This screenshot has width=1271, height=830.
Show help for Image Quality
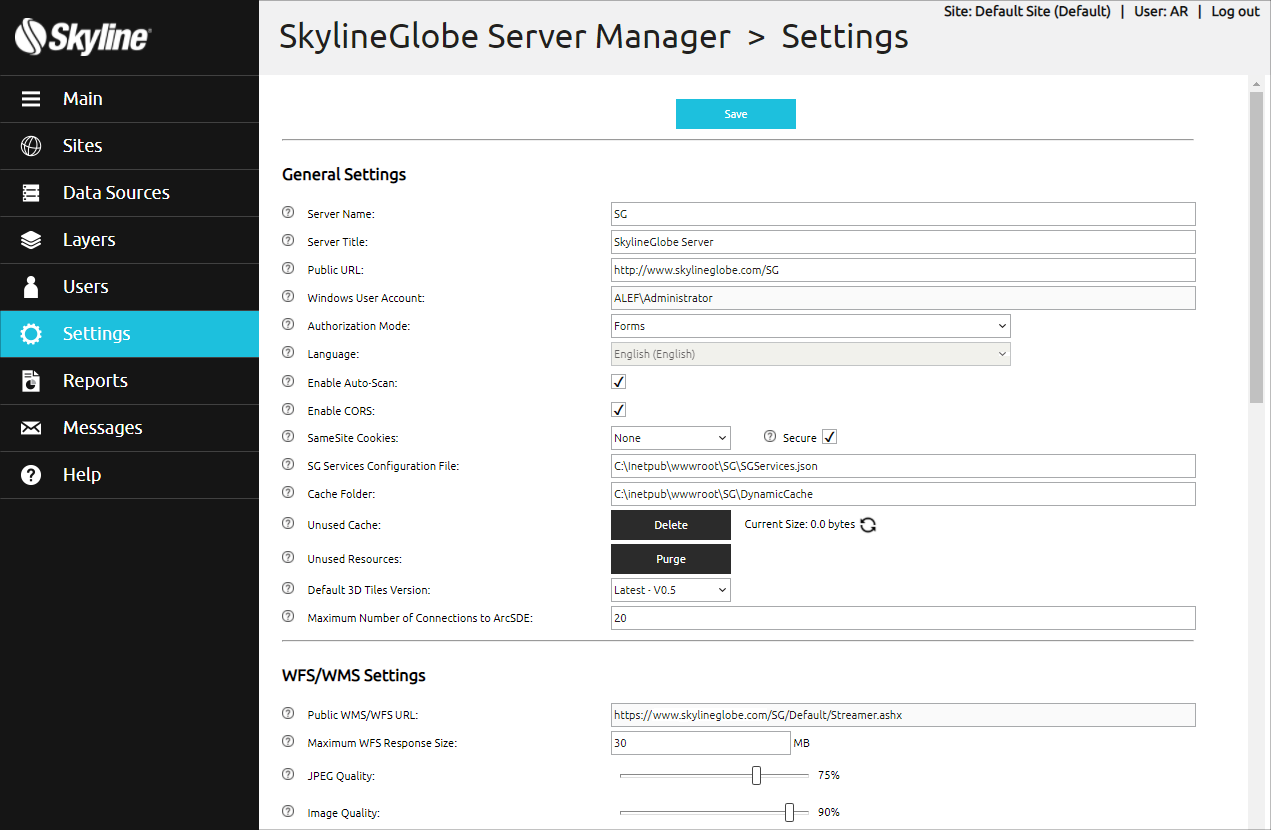288,811
